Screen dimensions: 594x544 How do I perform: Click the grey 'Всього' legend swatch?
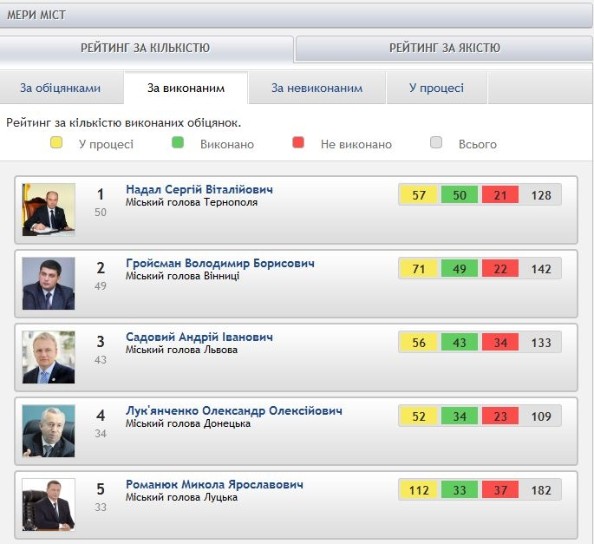tap(436, 143)
